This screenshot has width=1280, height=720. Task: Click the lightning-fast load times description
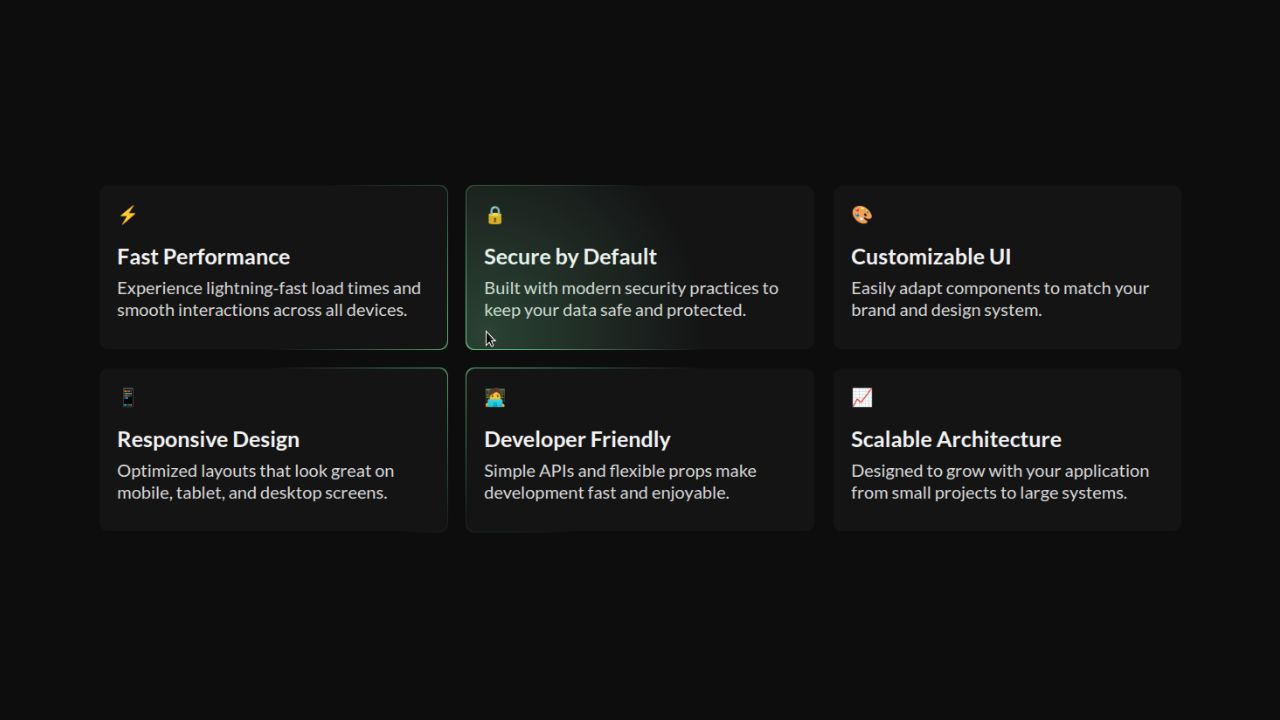(x=268, y=299)
